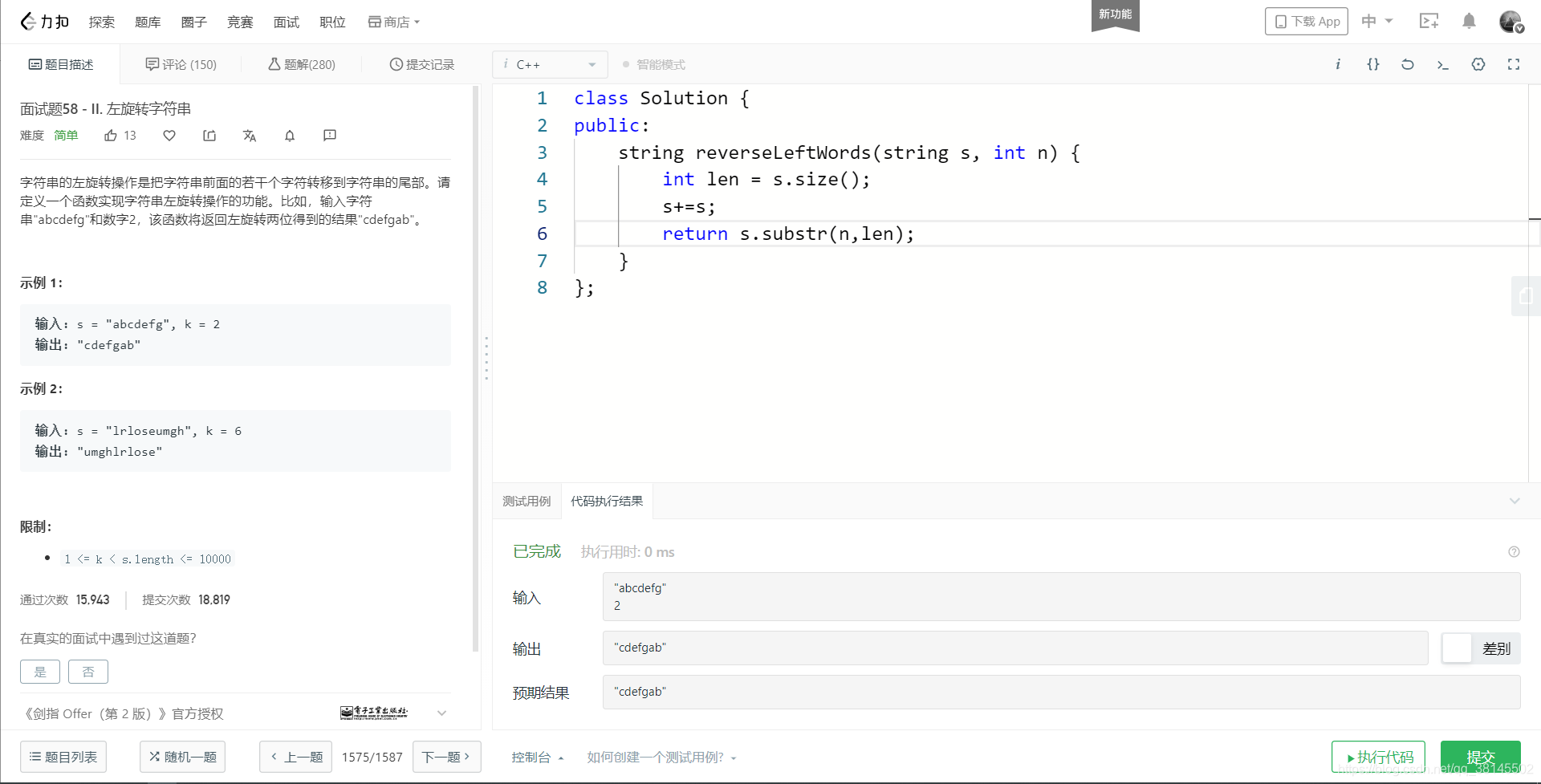
Task: Open the 竞赛 menu
Action: [240, 22]
